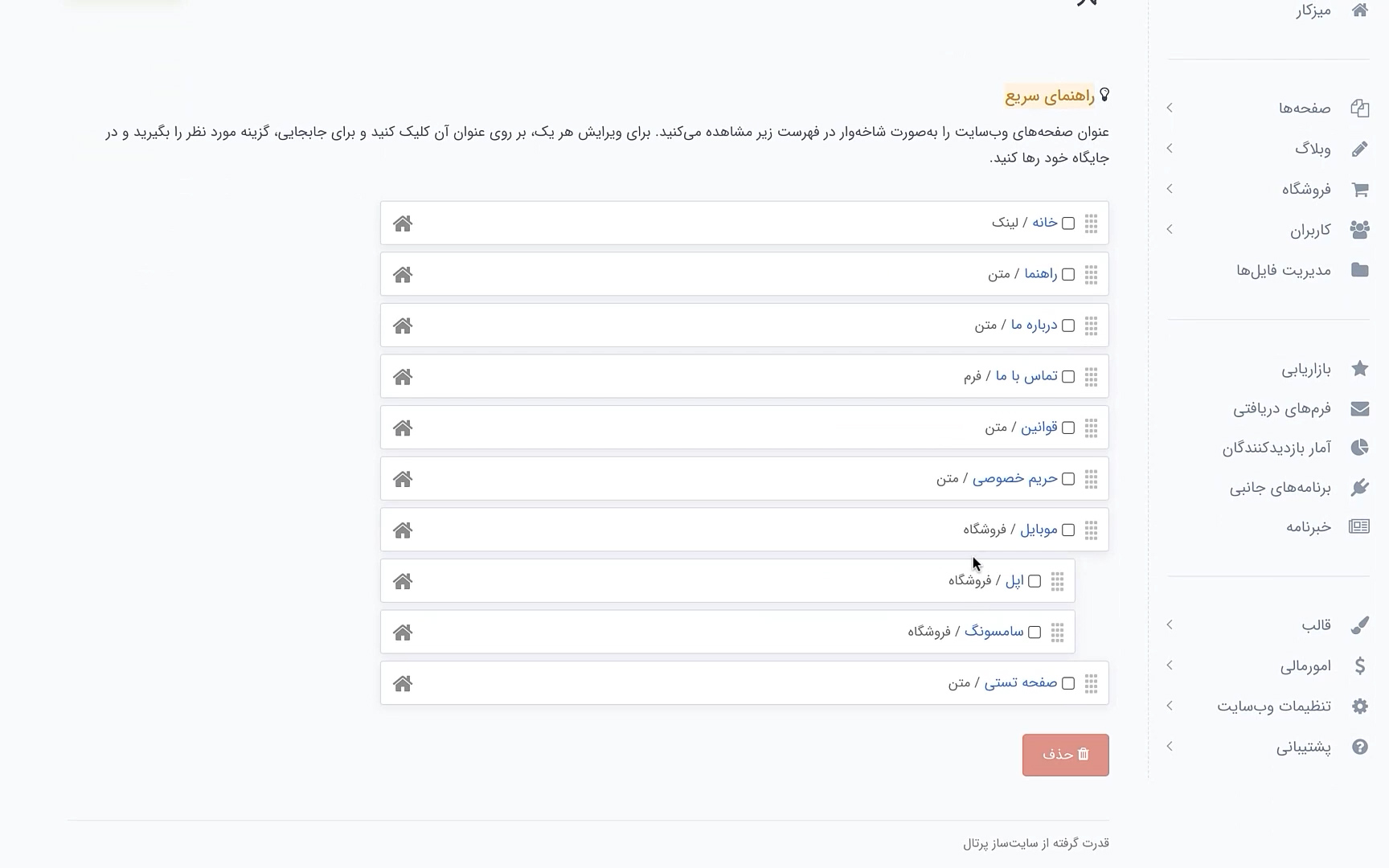Click the حریم خصوصی page title link
Viewport: 1389px width, 868px height.
(1015, 479)
